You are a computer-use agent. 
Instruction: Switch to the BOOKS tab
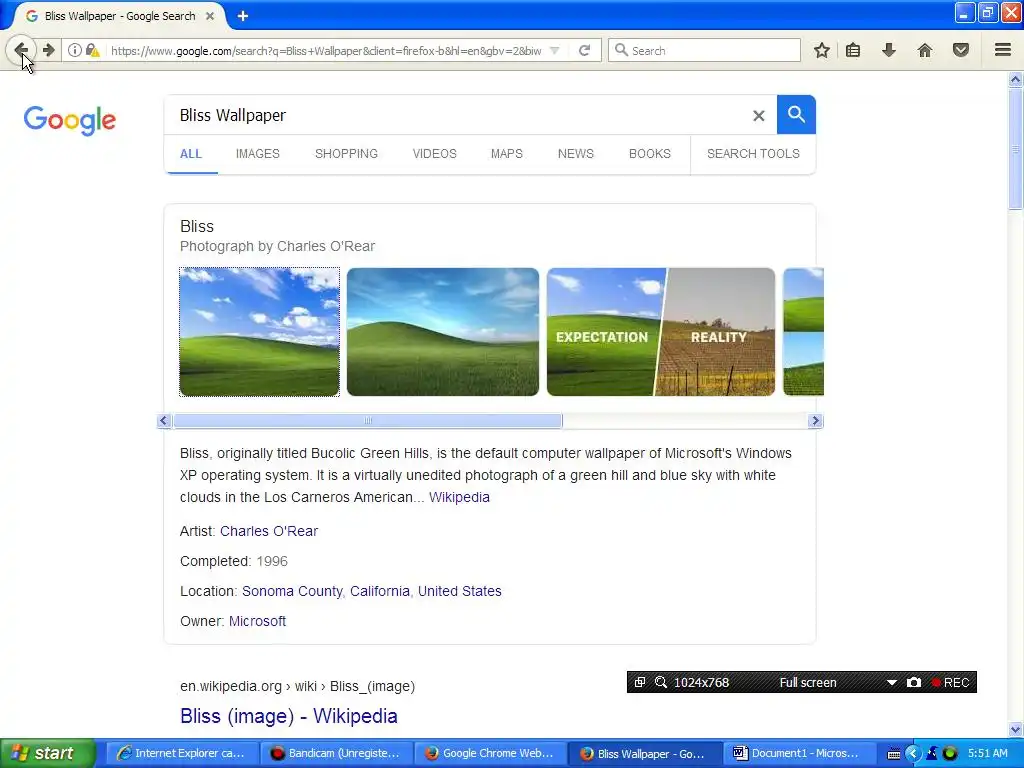pos(650,153)
